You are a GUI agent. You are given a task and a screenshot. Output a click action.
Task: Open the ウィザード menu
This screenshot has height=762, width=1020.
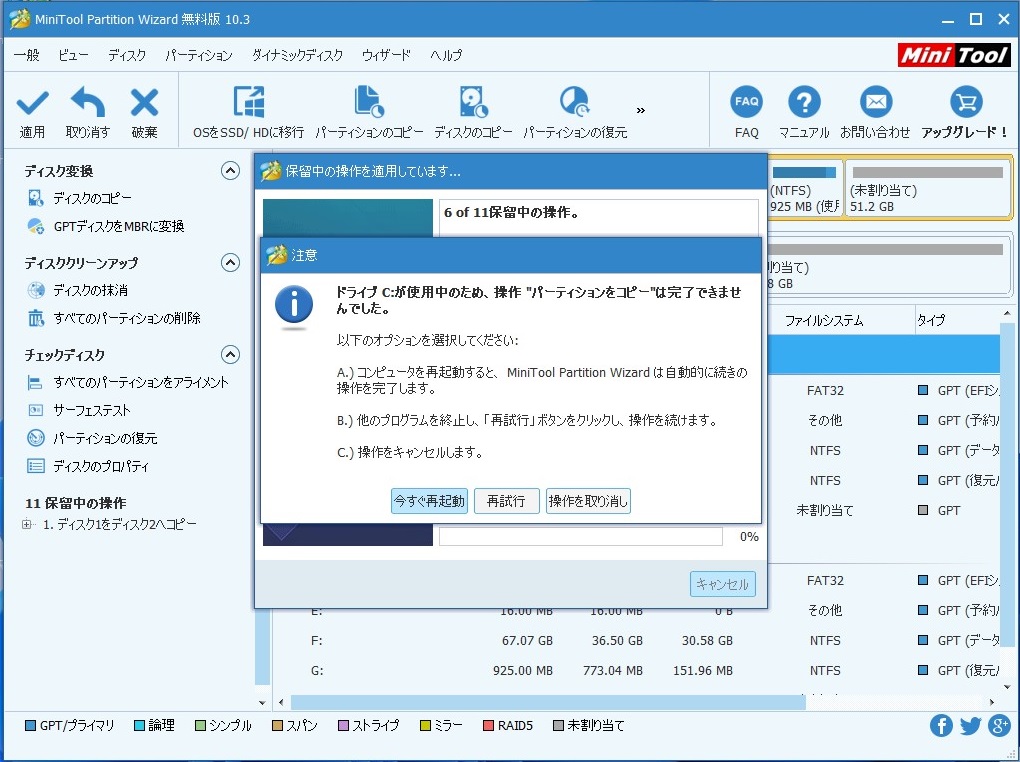tap(386, 55)
